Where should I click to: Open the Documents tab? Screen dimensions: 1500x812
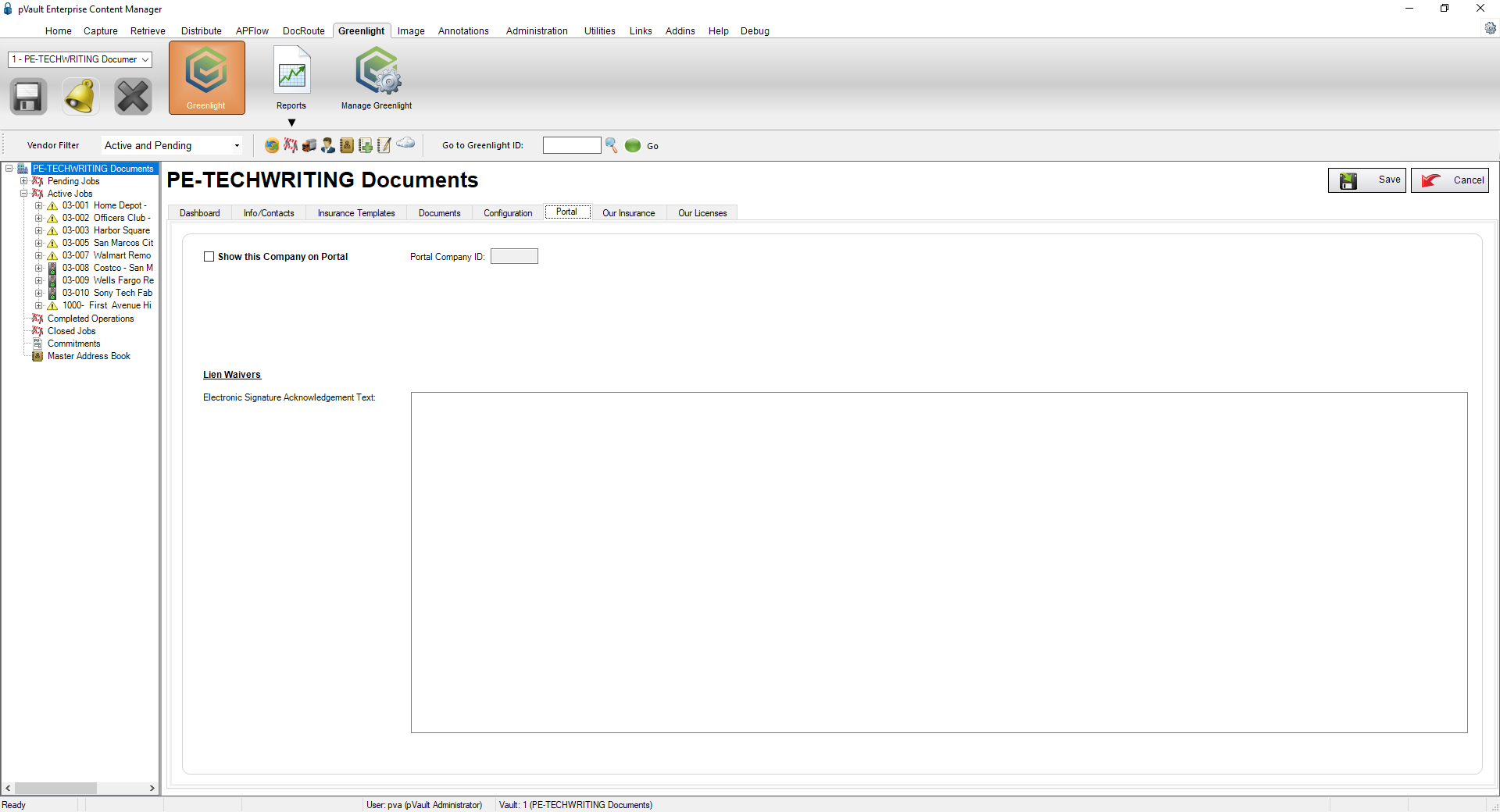(440, 213)
